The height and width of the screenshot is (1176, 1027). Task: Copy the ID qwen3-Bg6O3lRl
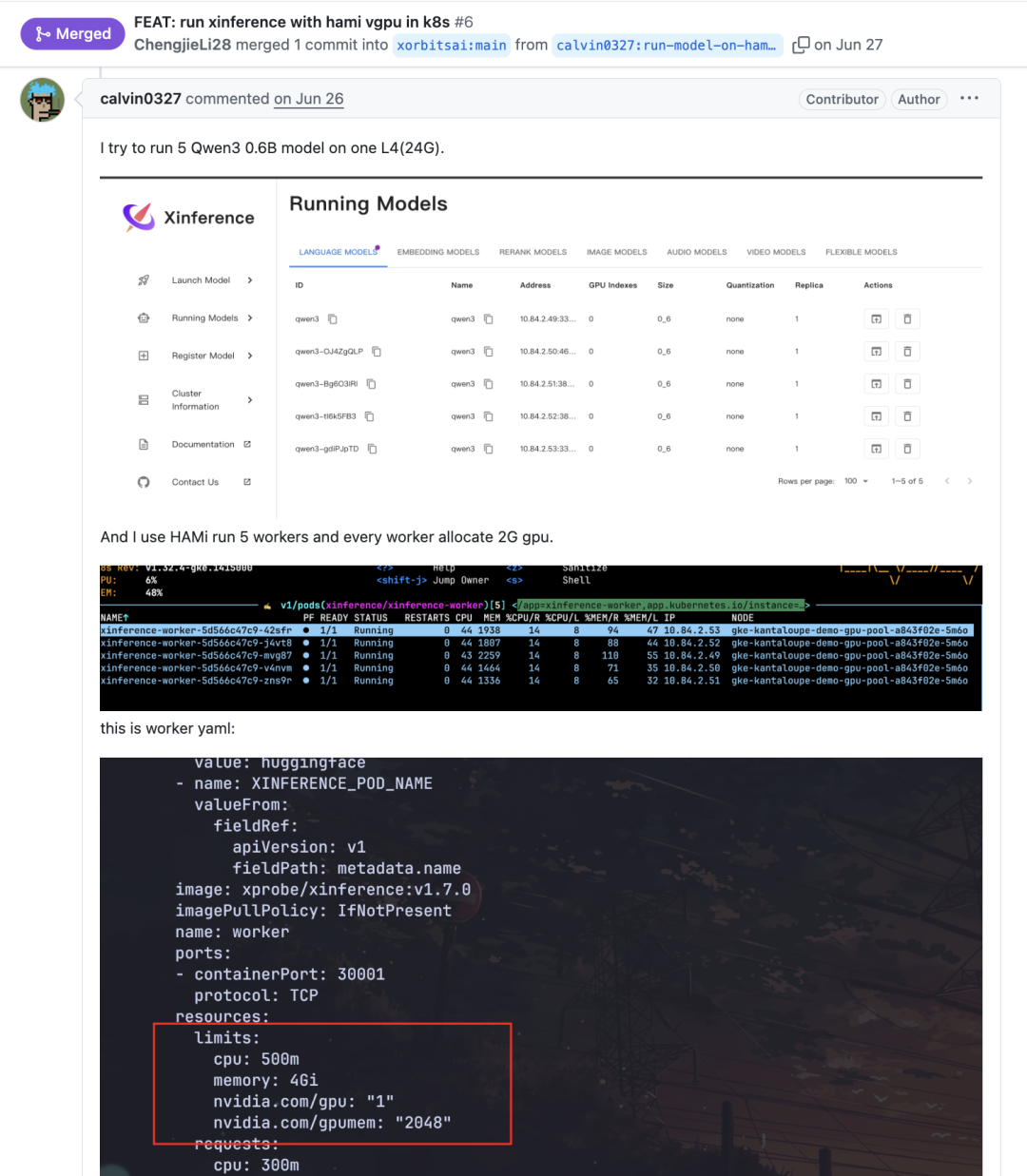click(372, 384)
